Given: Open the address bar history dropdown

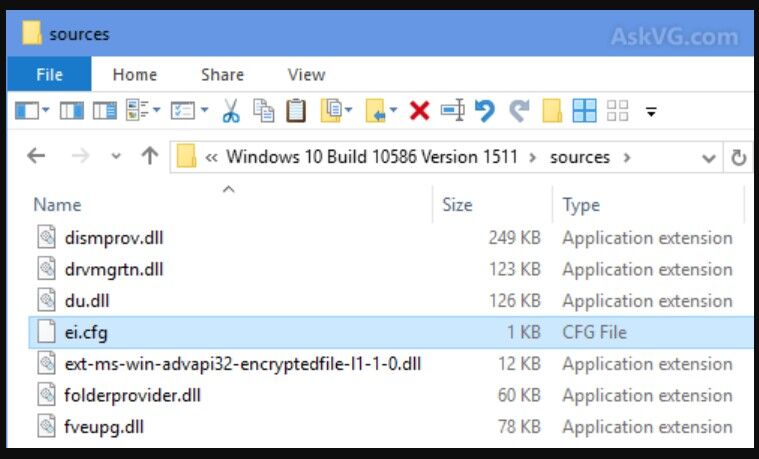Looking at the screenshot, I should [708, 158].
